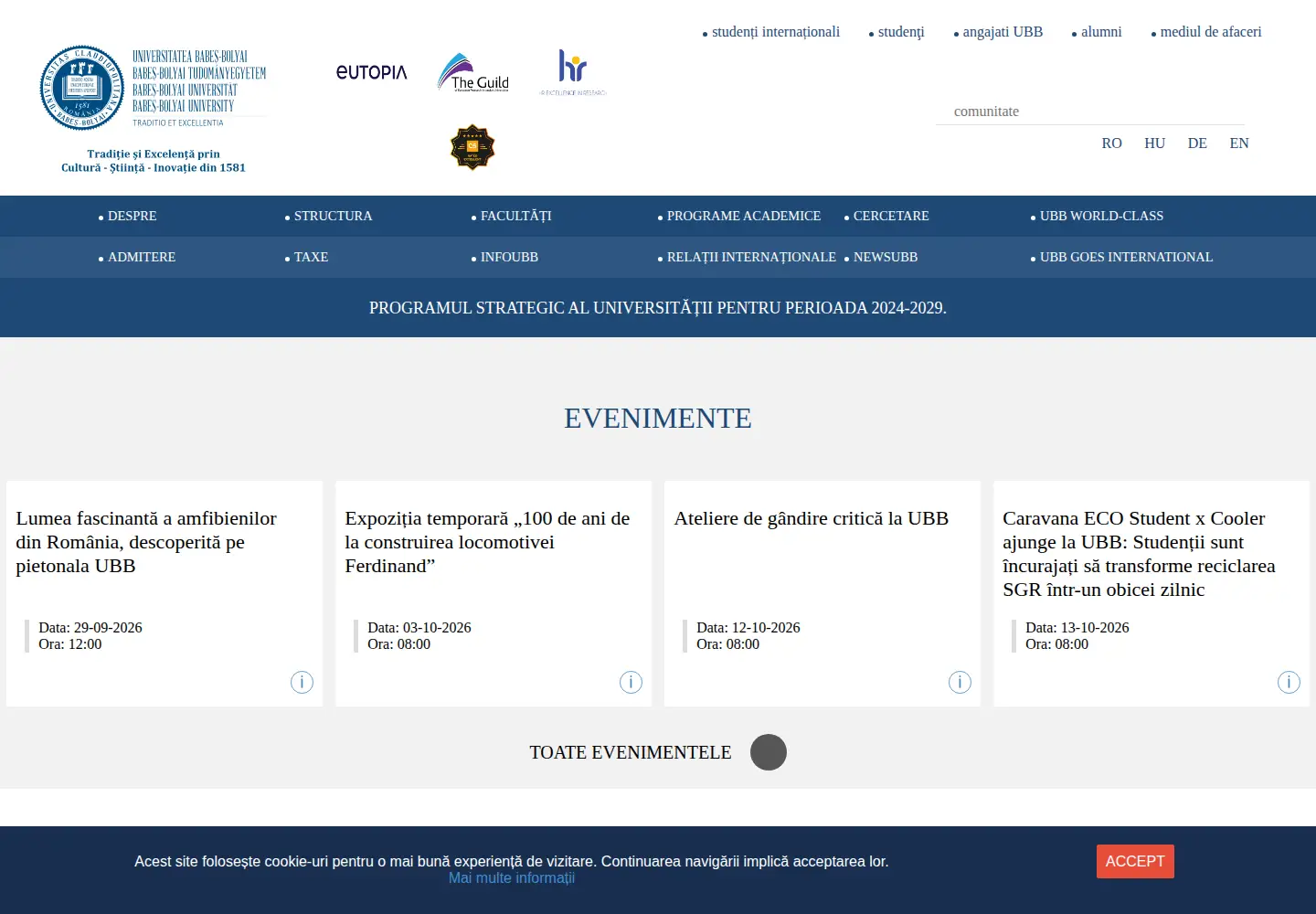Open INFOUBB menu item
The height and width of the screenshot is (914, 1316).
509,257
